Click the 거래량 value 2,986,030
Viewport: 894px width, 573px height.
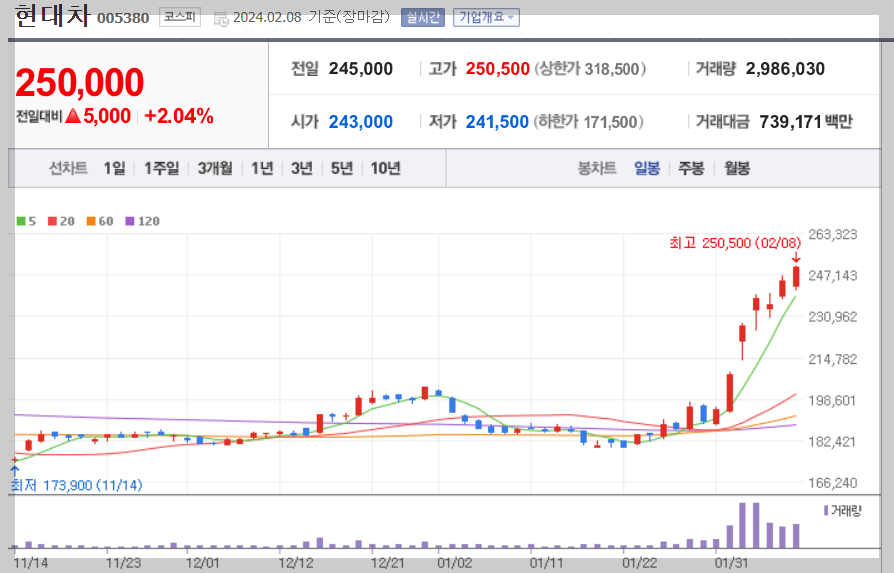tap(785, 69)
